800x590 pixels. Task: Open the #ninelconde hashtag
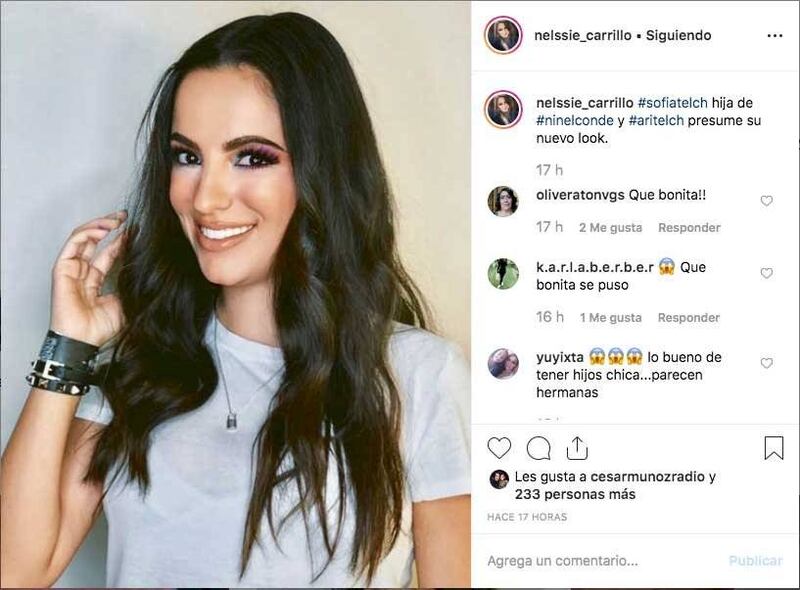574,120
